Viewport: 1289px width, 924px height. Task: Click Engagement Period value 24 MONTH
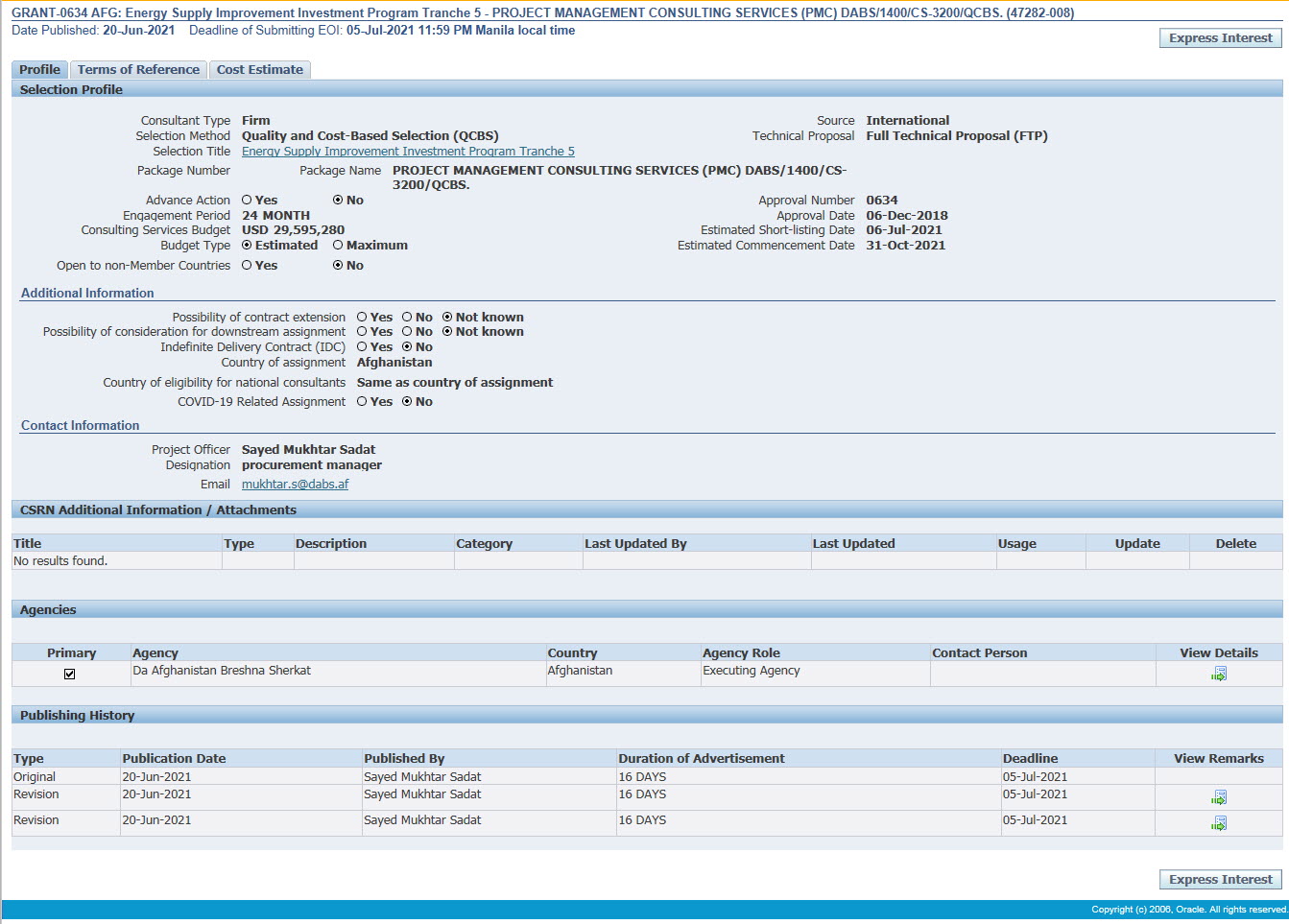click(275, 216)
